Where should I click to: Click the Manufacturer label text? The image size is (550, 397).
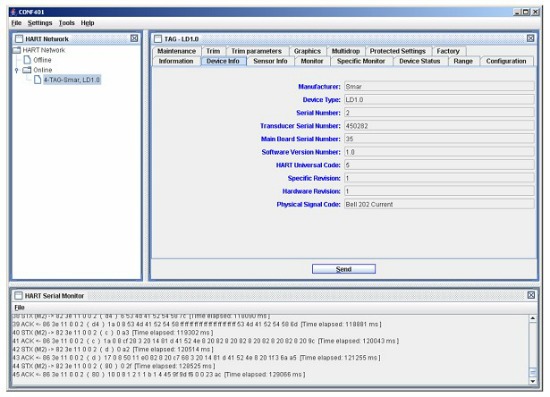(319, 87)
